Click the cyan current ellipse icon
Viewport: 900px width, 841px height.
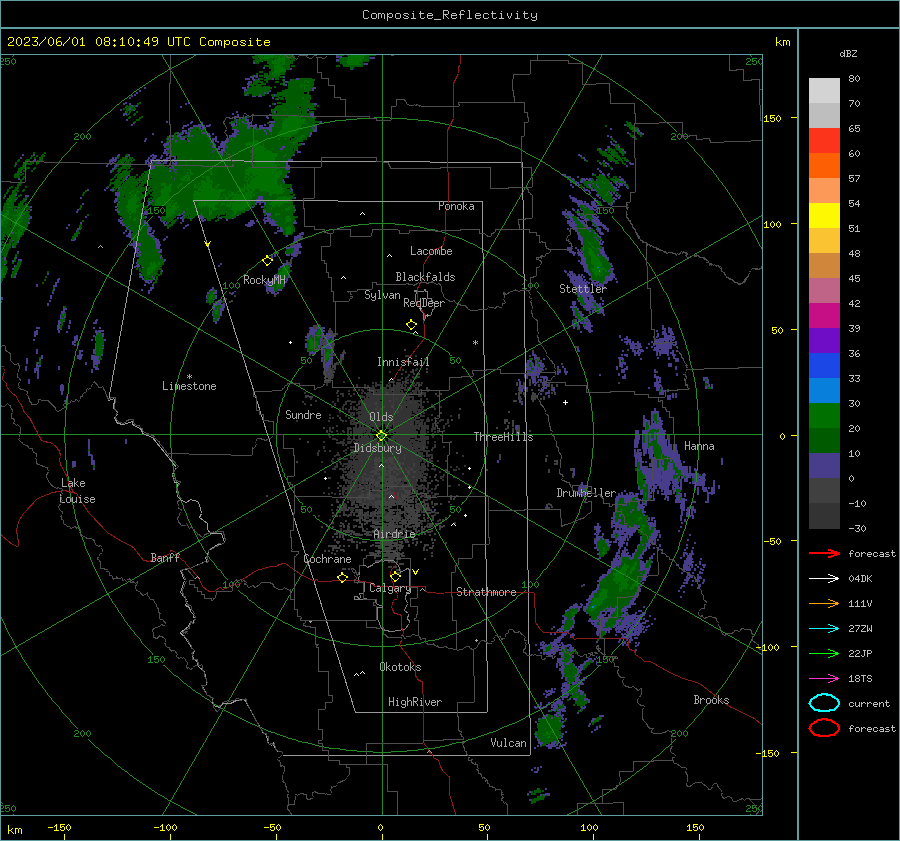pos(824,703)
